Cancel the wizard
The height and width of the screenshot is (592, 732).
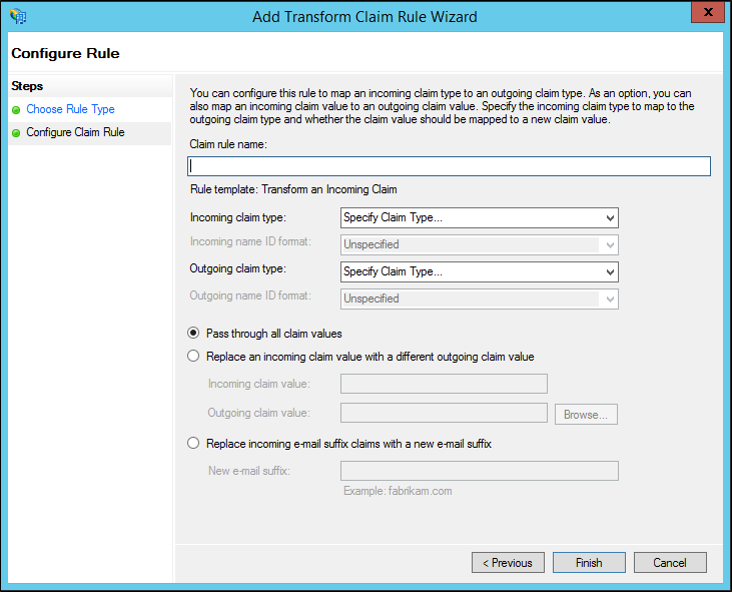[x=670, y=563]
